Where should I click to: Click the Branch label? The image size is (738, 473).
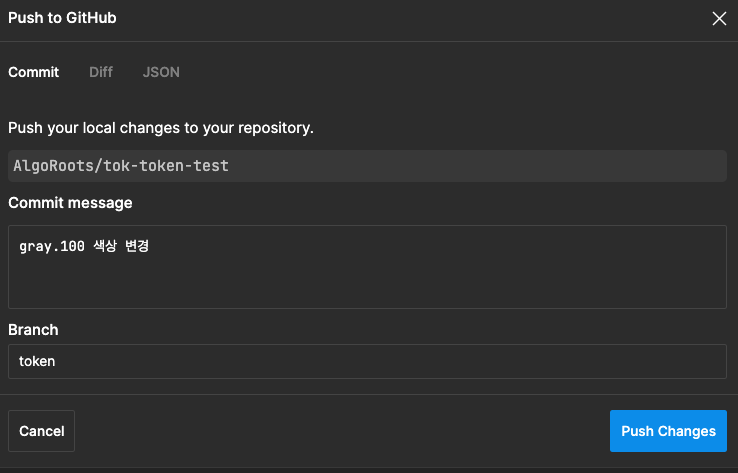tap(33, 329)
